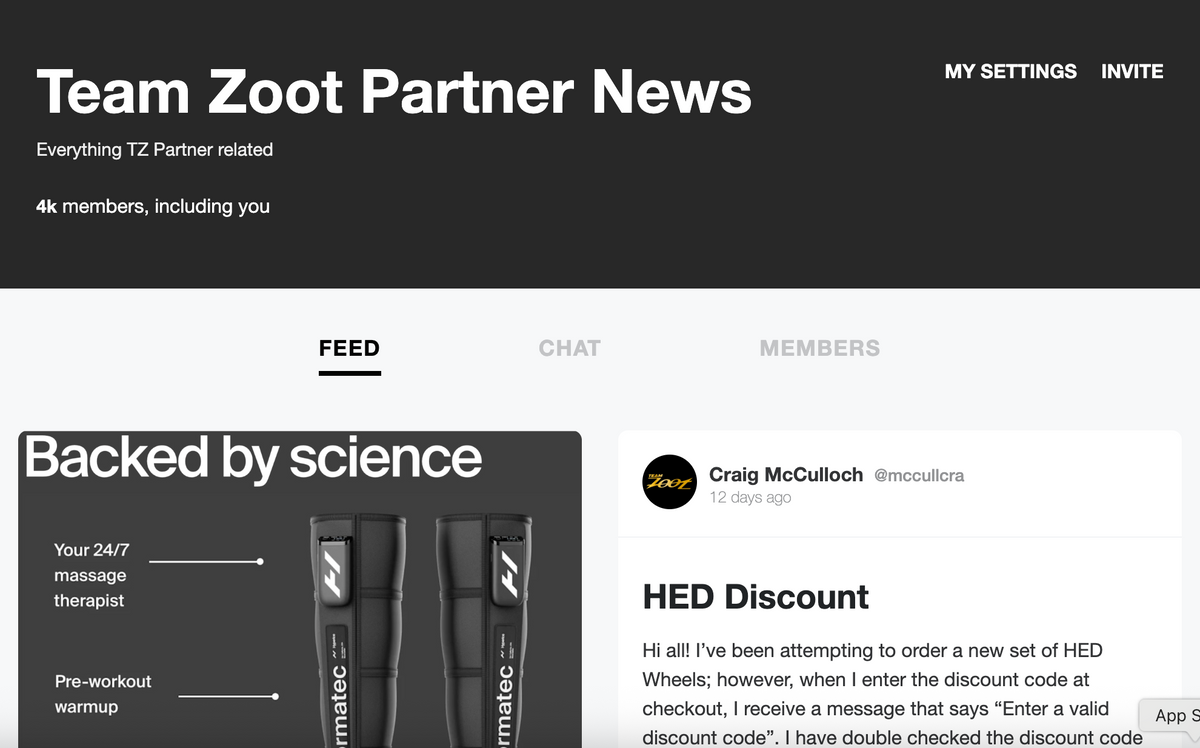This screenshot has width=1200, height=748.
Task: Switch to the FEED tab
Action: (x=349, y=348)
